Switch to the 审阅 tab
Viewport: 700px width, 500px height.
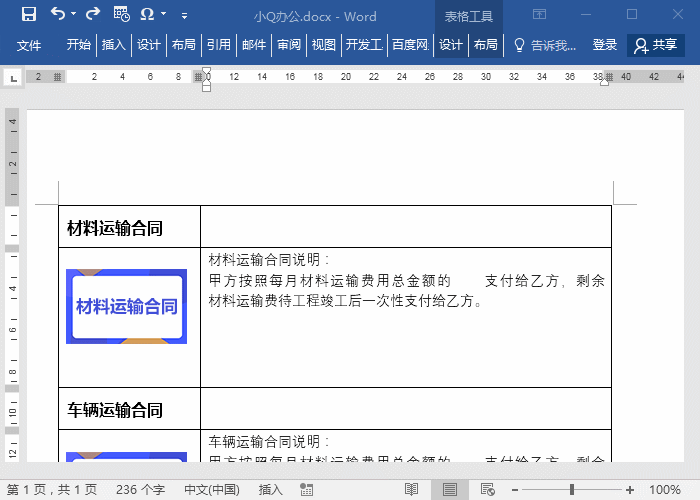tap(289, 45)
